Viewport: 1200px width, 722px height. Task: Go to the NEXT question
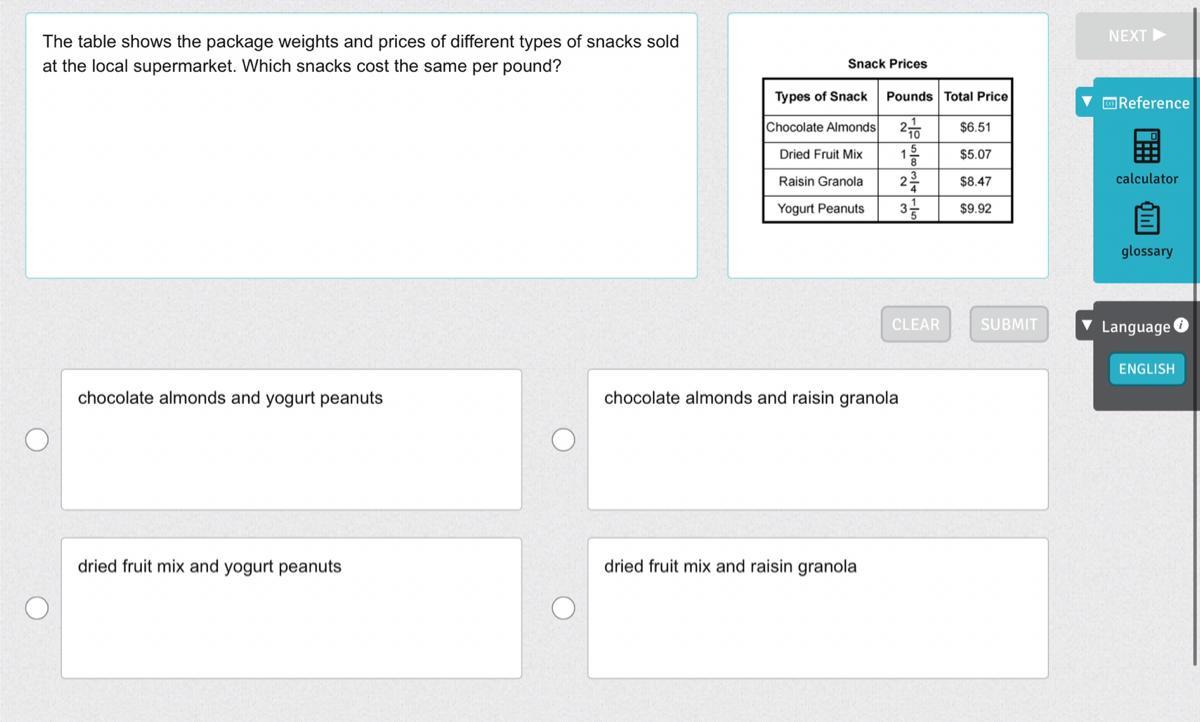point(1137,36)
